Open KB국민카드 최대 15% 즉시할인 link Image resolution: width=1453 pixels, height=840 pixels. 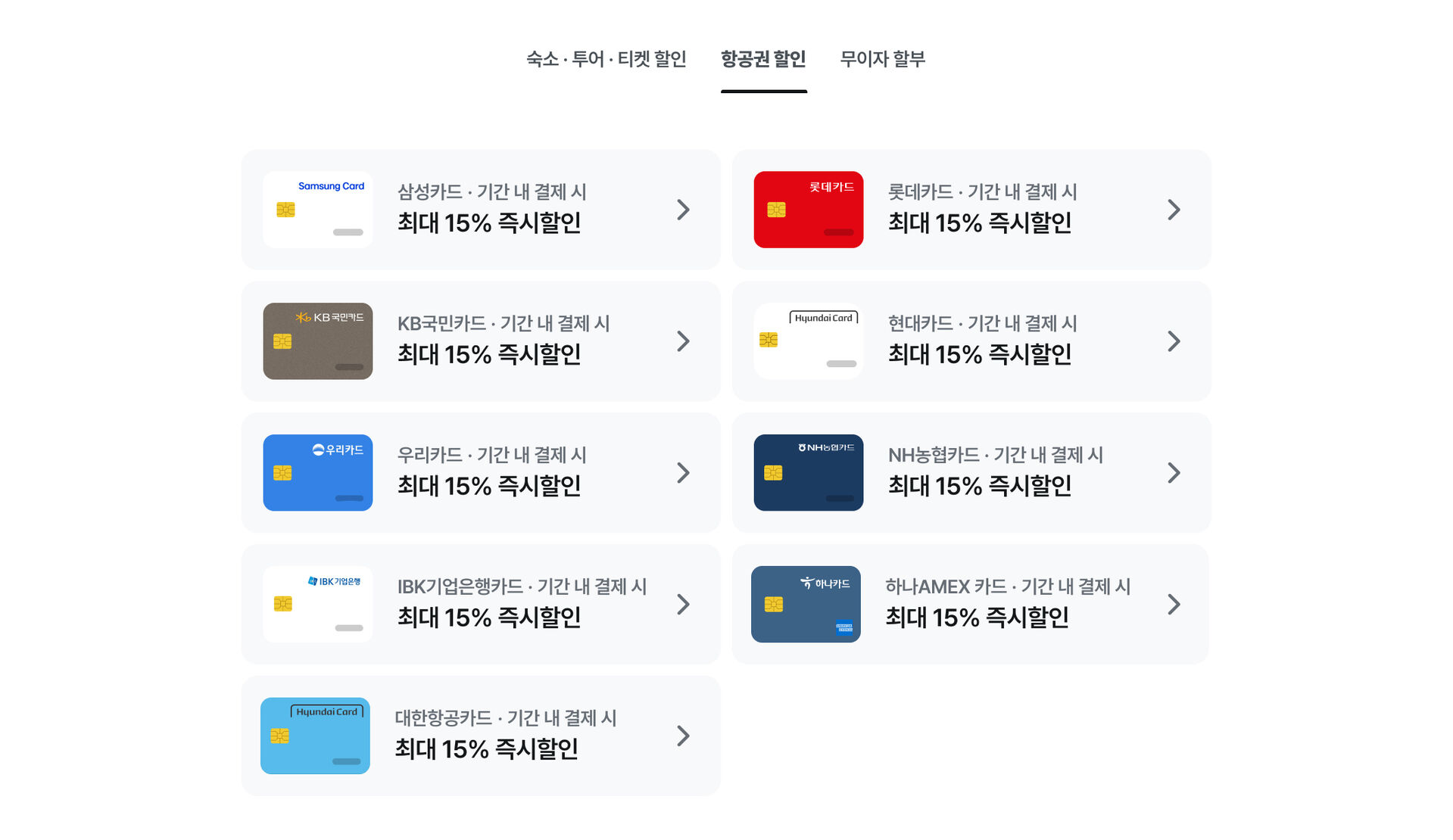point(489,354)
